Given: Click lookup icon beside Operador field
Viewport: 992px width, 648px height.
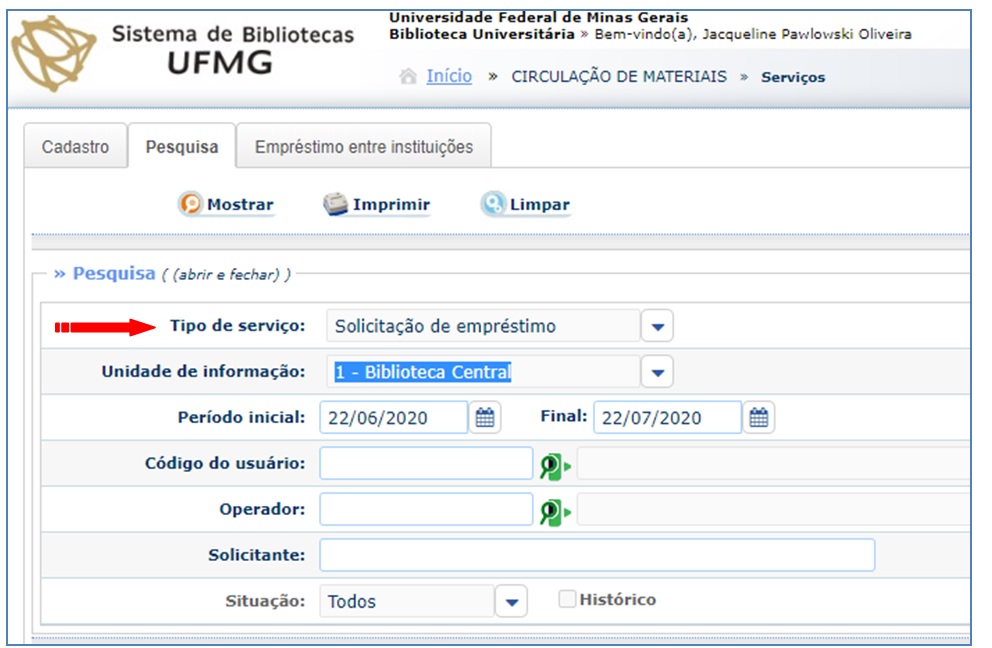Looking at the screenshot, I should point(554,511).
